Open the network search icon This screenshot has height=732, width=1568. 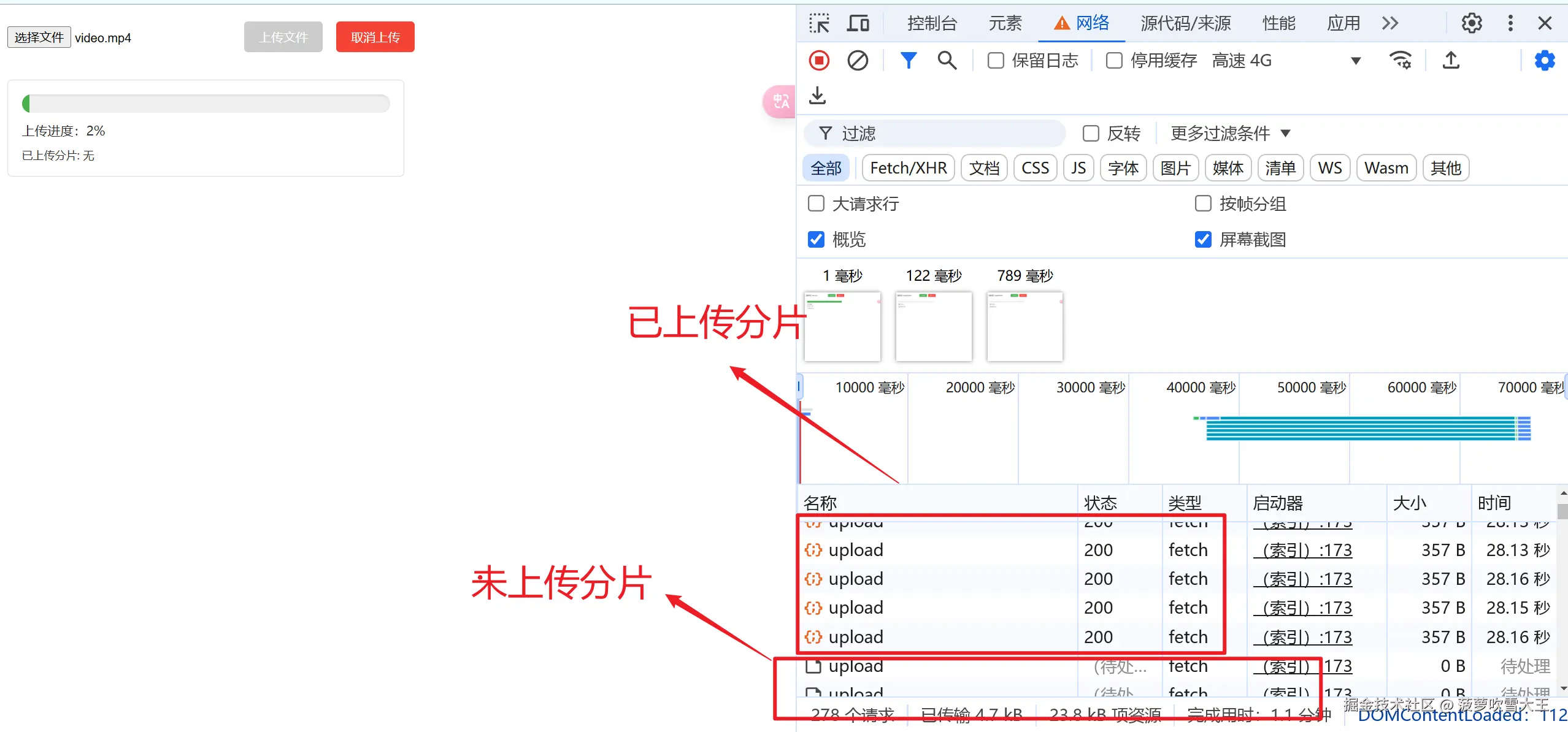click(947, 60)
